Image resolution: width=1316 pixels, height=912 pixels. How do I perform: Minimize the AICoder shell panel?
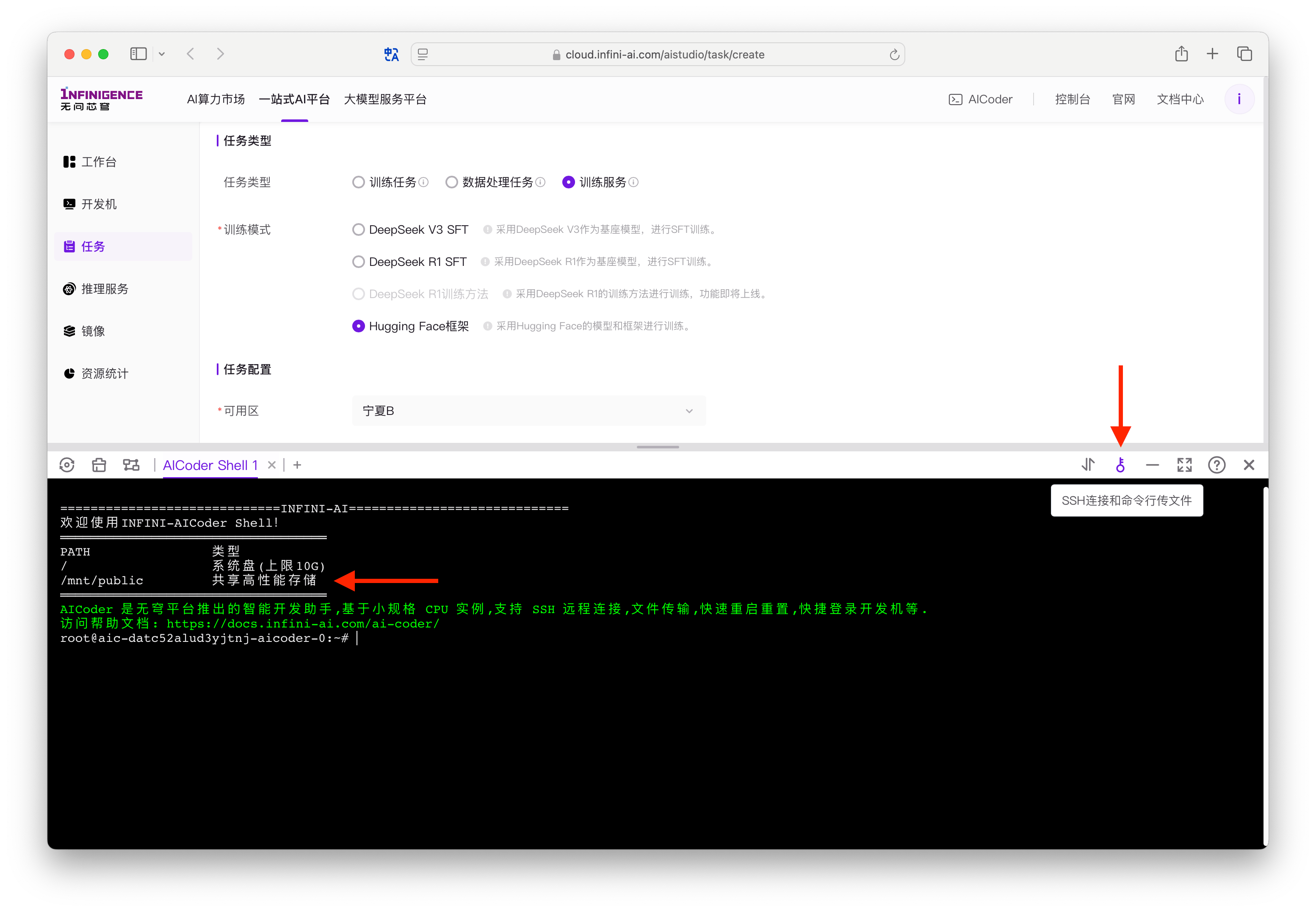[1152, 465]
